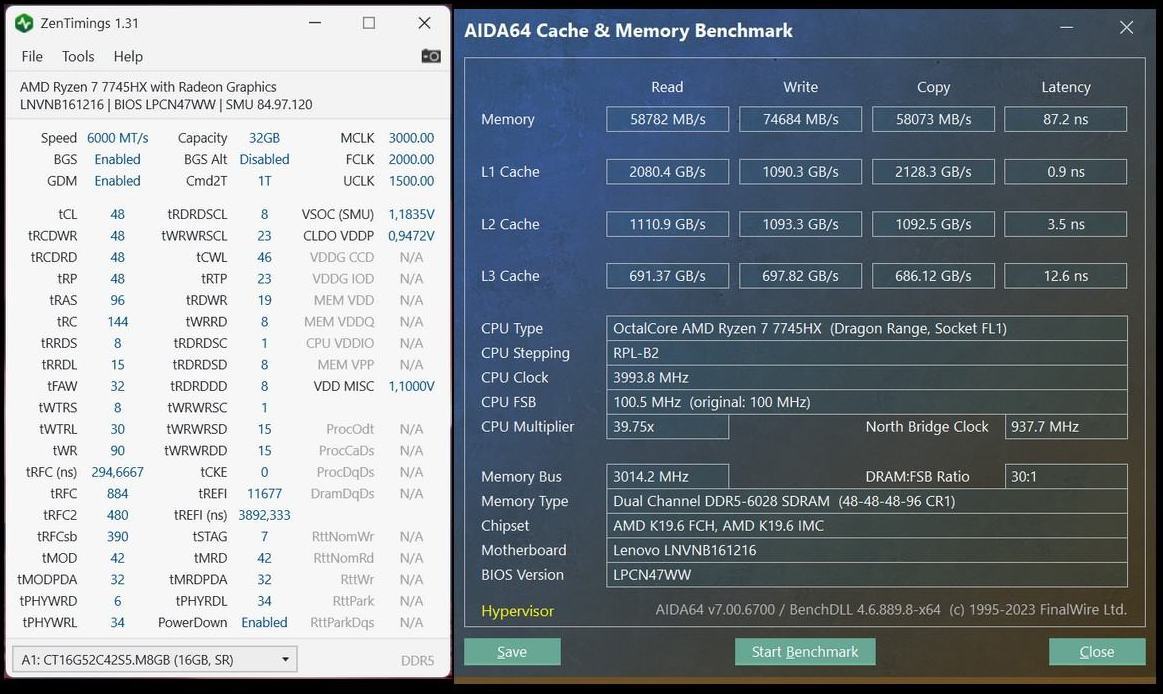
Task: Minimize the AIDA64 benchmark window
Action: (1067, 27)
